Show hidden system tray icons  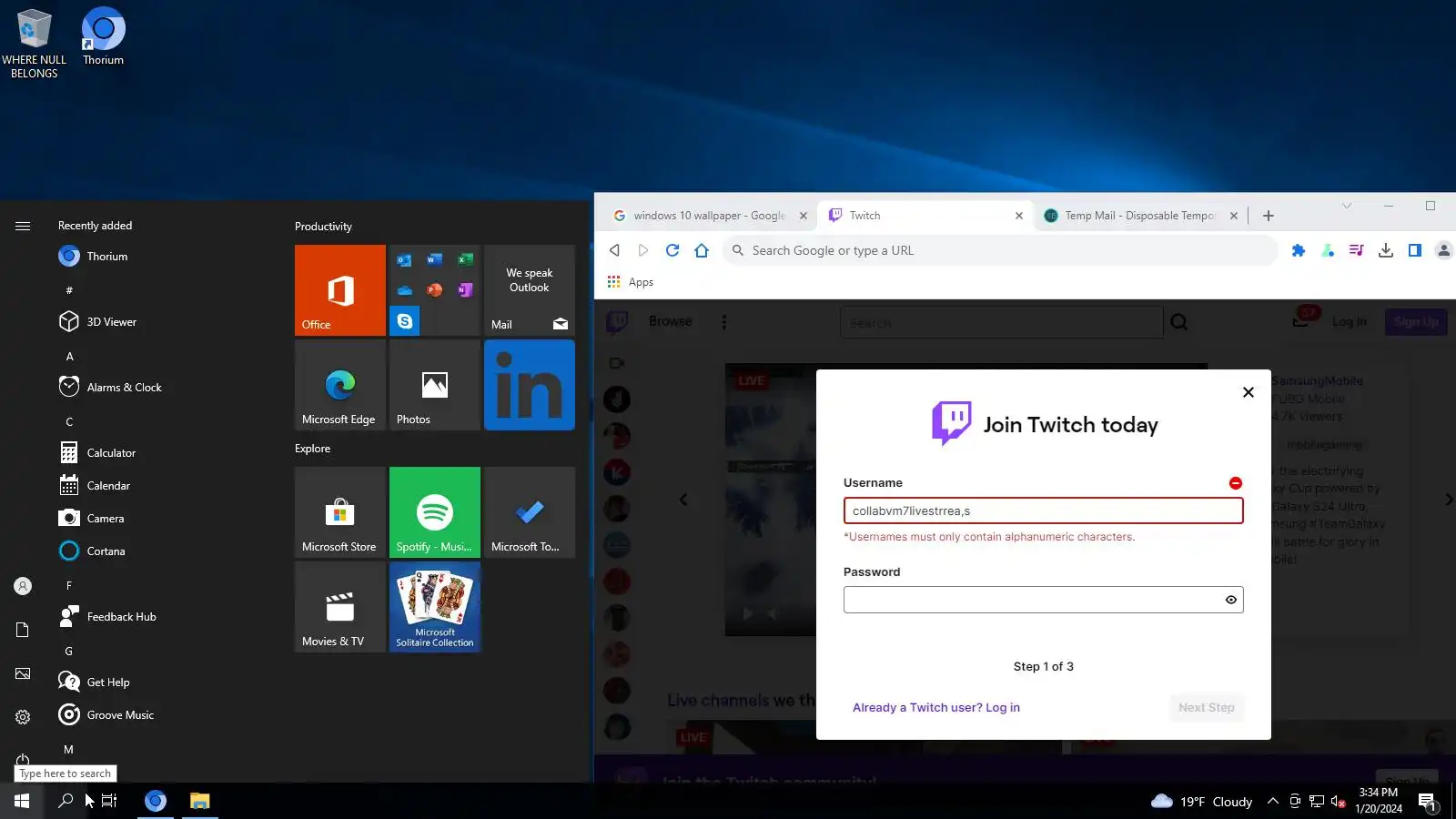point(1273,802)
